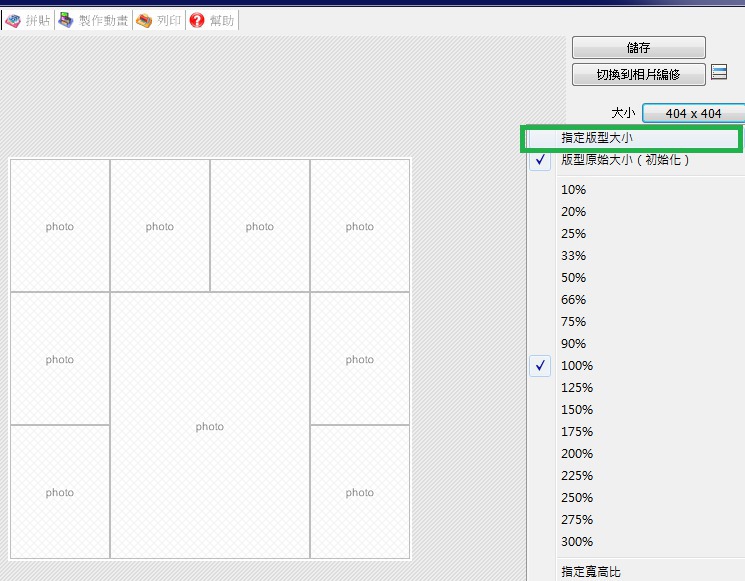
Task: Choose 250% from the size menu
Action: tap(637, 498)
